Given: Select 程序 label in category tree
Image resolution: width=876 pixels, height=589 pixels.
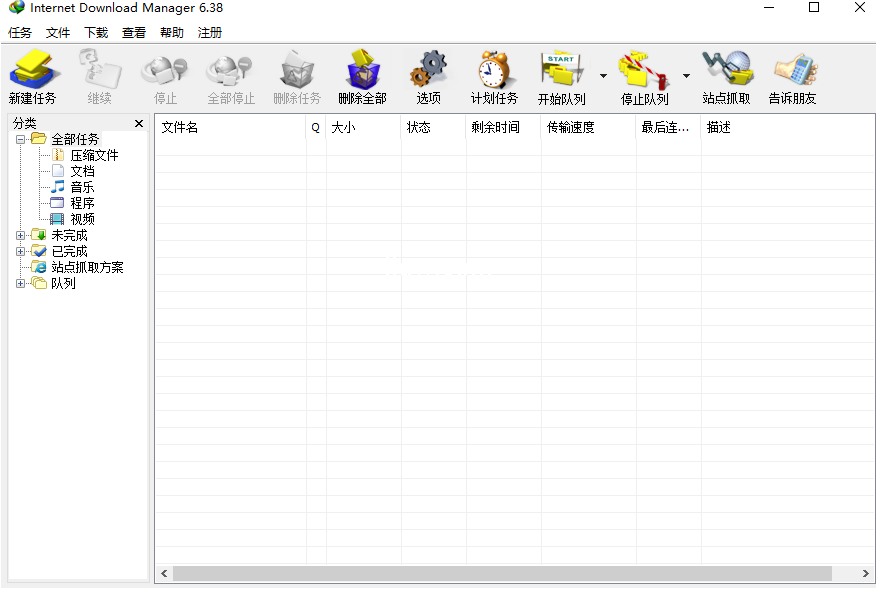Looking at the screenshot, I should 83,203.
